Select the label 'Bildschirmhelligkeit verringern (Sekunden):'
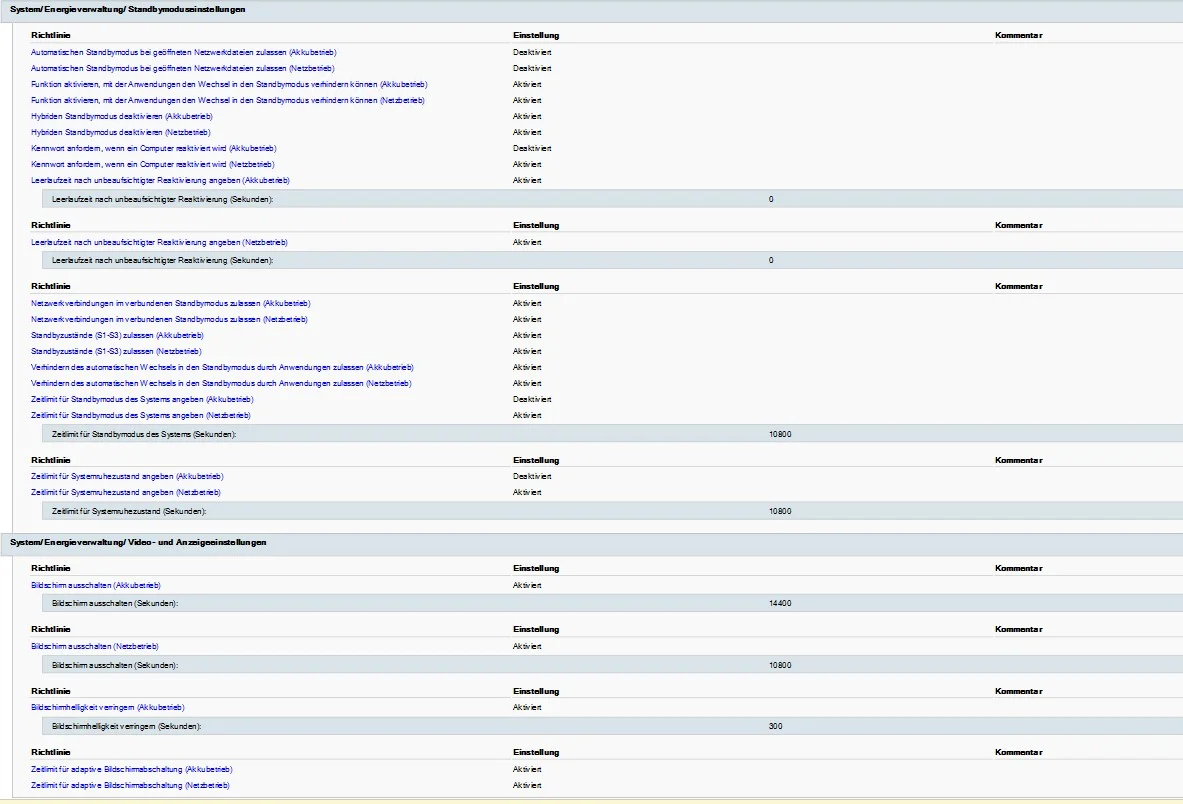Image resolution: width=1183 pixels, height=804 pixels. pos(127,726)
